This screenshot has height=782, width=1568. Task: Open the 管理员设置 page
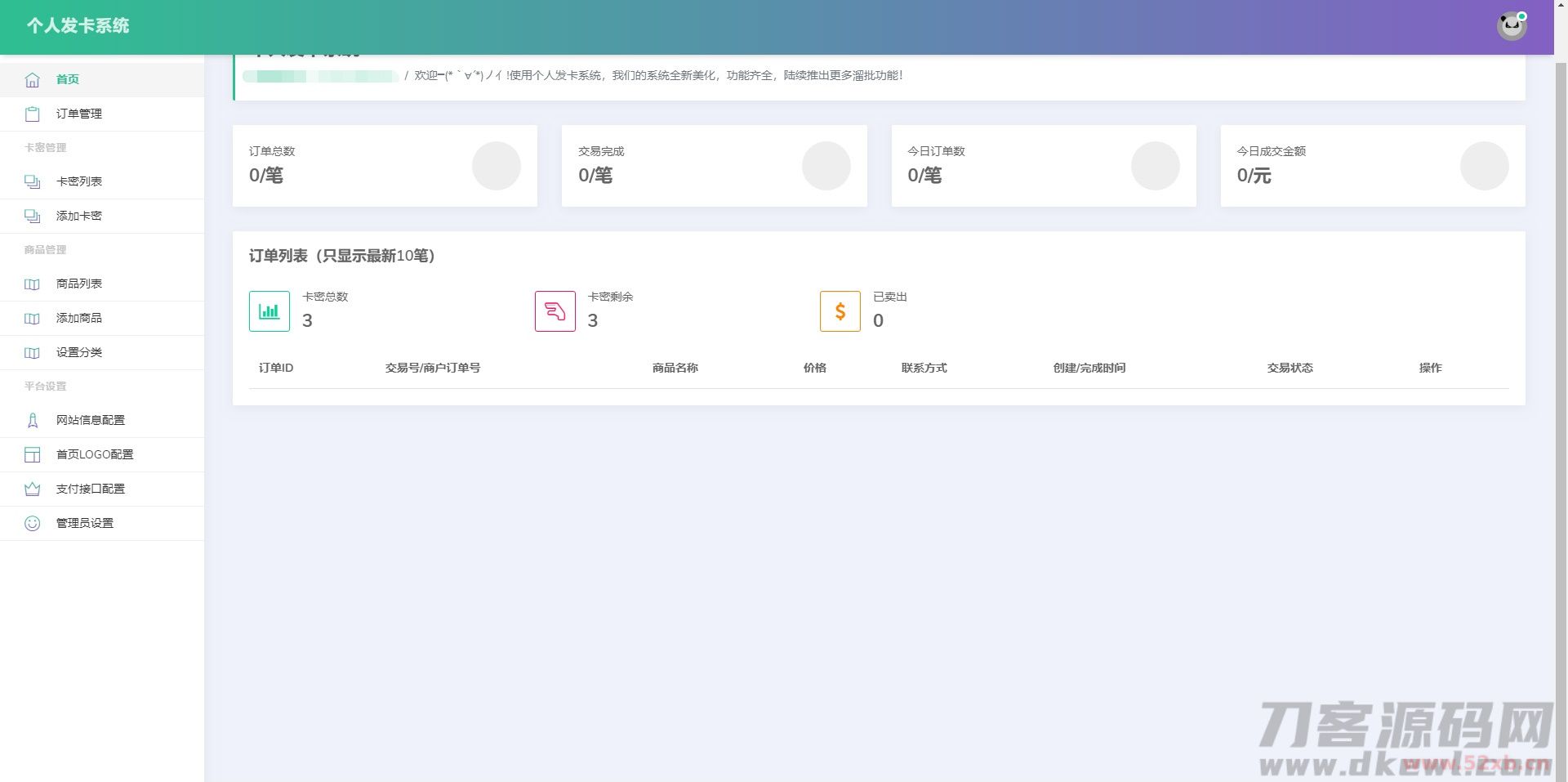pyautogui.click(x=84, y=523)
